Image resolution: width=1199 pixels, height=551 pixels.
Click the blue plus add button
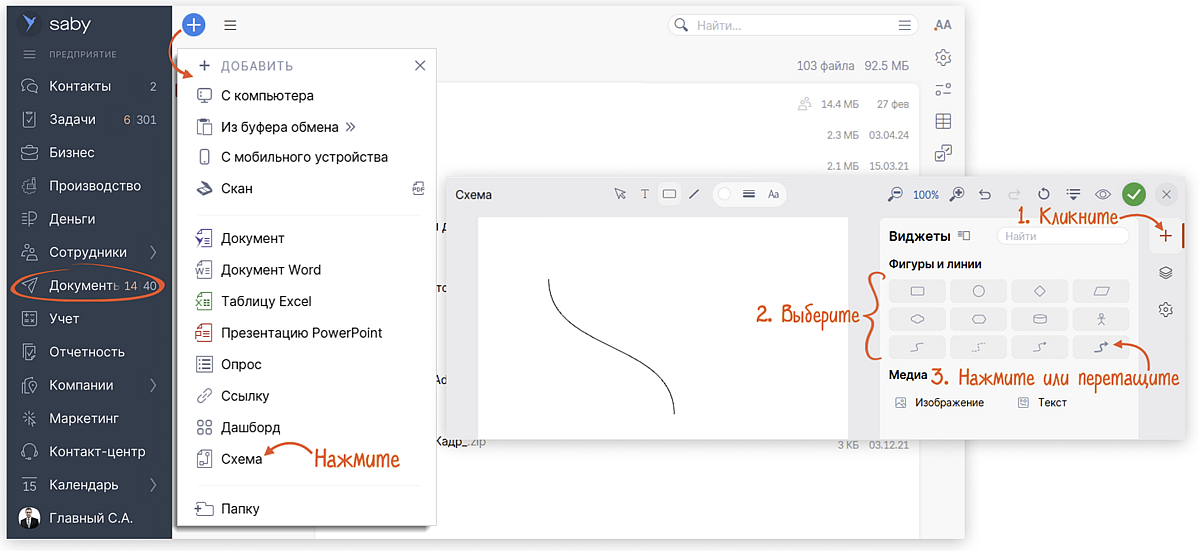tap(194, 25)
